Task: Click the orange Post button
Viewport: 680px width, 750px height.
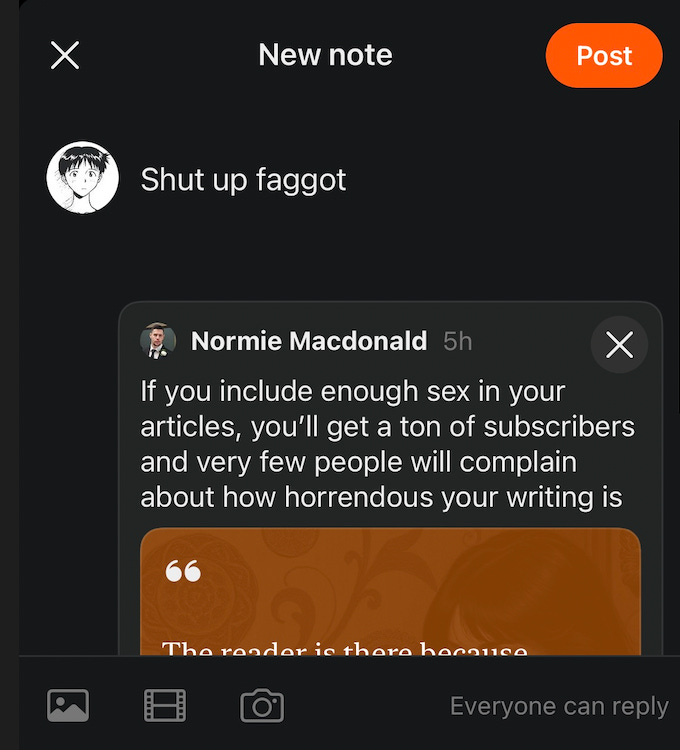Action: [603, 55]
